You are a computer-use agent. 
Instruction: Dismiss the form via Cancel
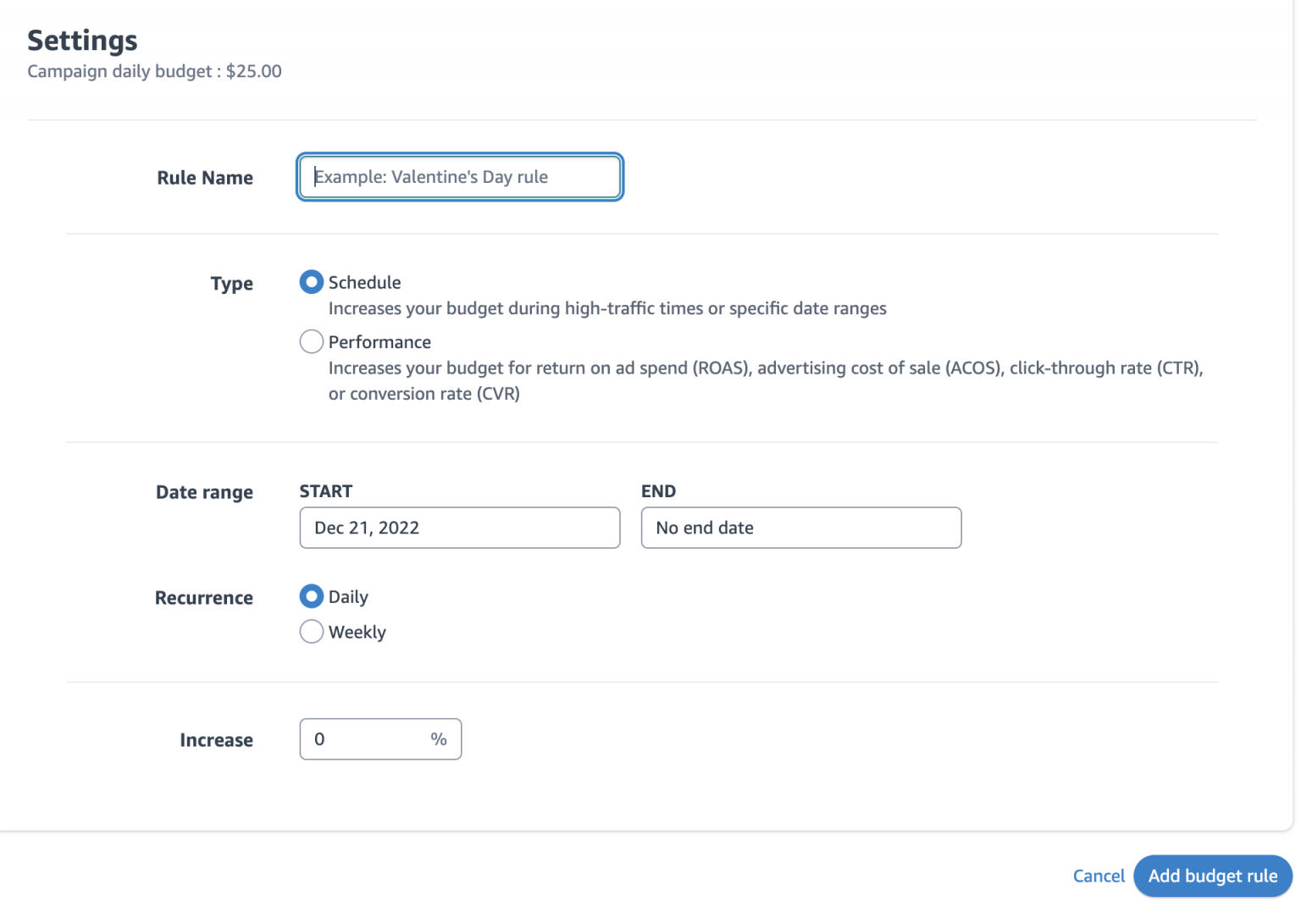pyautogui.click(x=1099, y=876)
